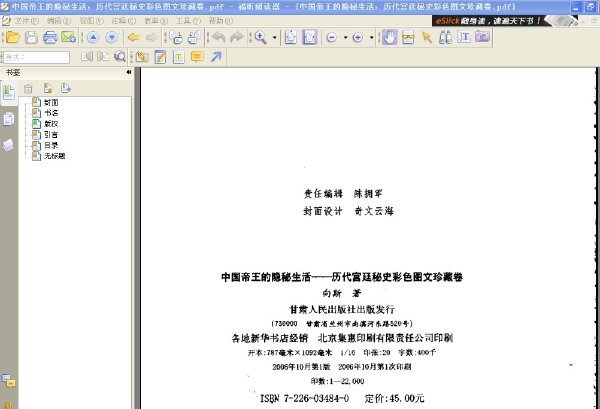Click the new bookmark icon

pos(48,88)
